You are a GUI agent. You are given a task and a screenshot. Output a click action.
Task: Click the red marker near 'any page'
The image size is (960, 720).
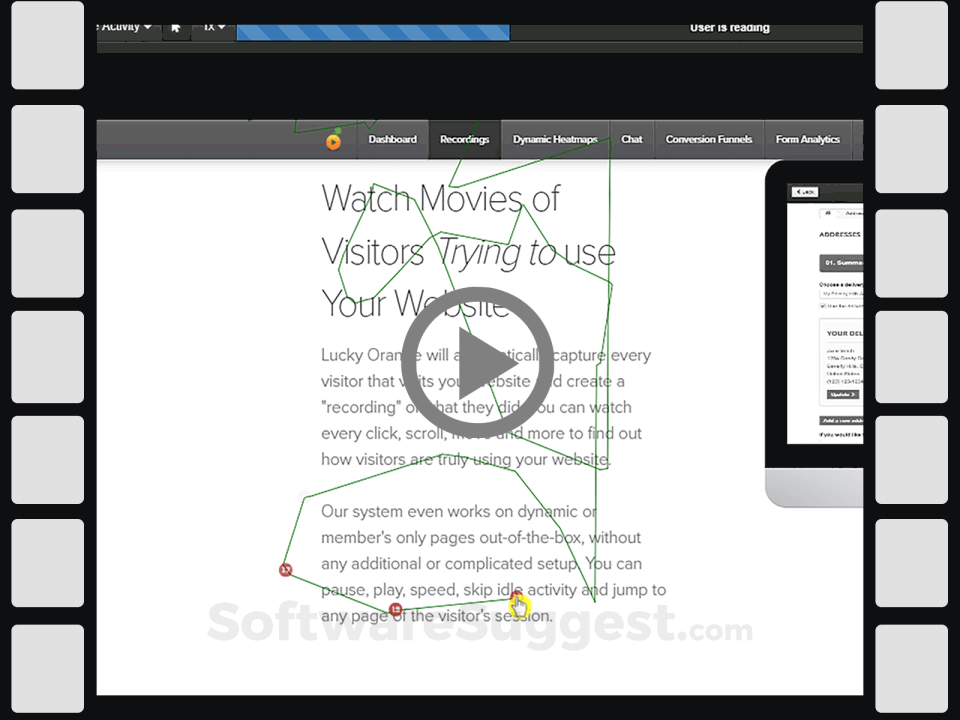[396, 609]
